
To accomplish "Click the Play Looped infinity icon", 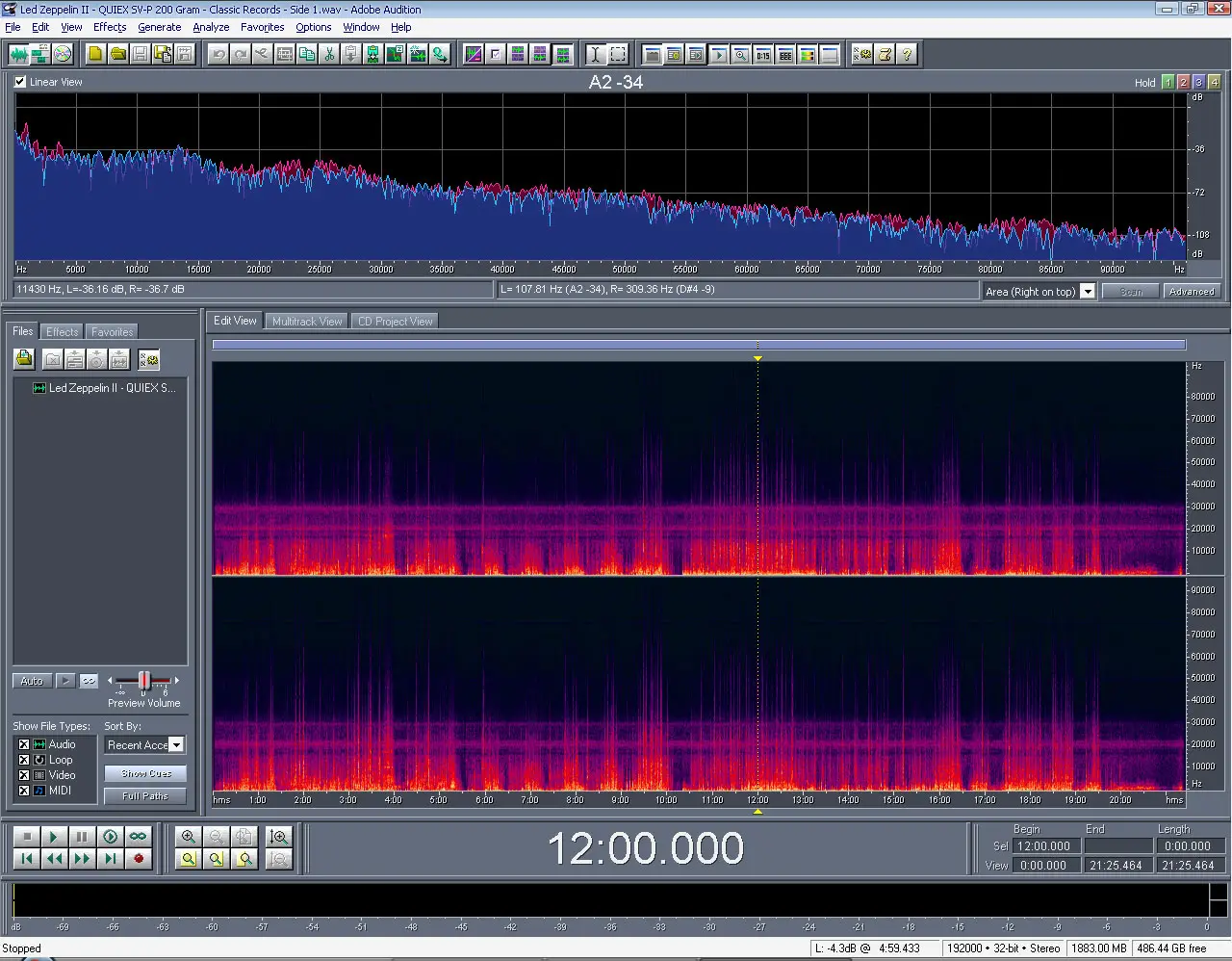I will click(x=139, y=837).
